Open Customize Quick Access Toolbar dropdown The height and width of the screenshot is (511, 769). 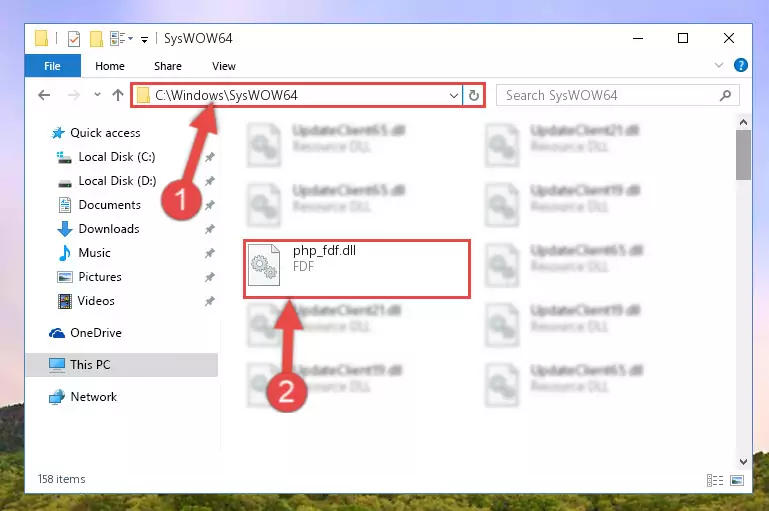click(144, 39)
